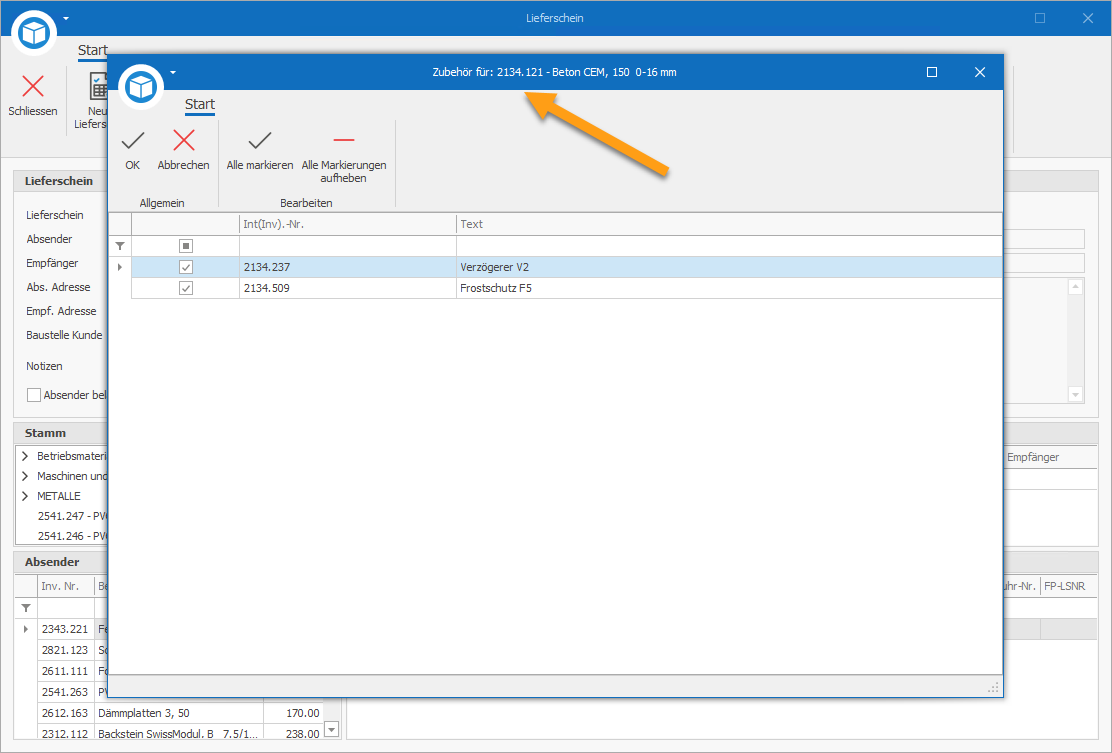Select the METALLE tree label
This screenshot has width=1112, height=753.
[59, 496]
